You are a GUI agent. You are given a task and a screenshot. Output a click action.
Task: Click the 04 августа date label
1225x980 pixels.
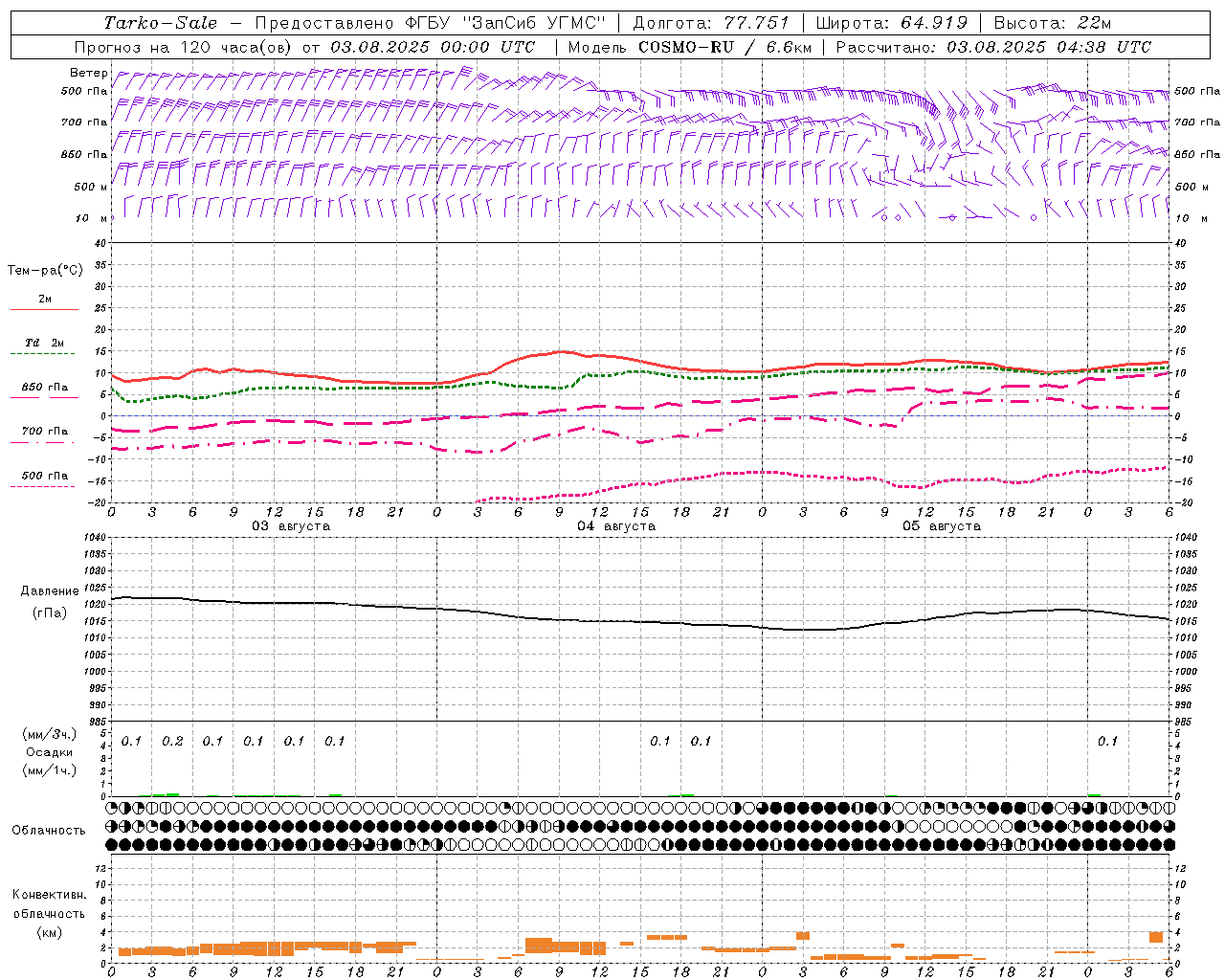pyautogui.click(x=616, y=525)
